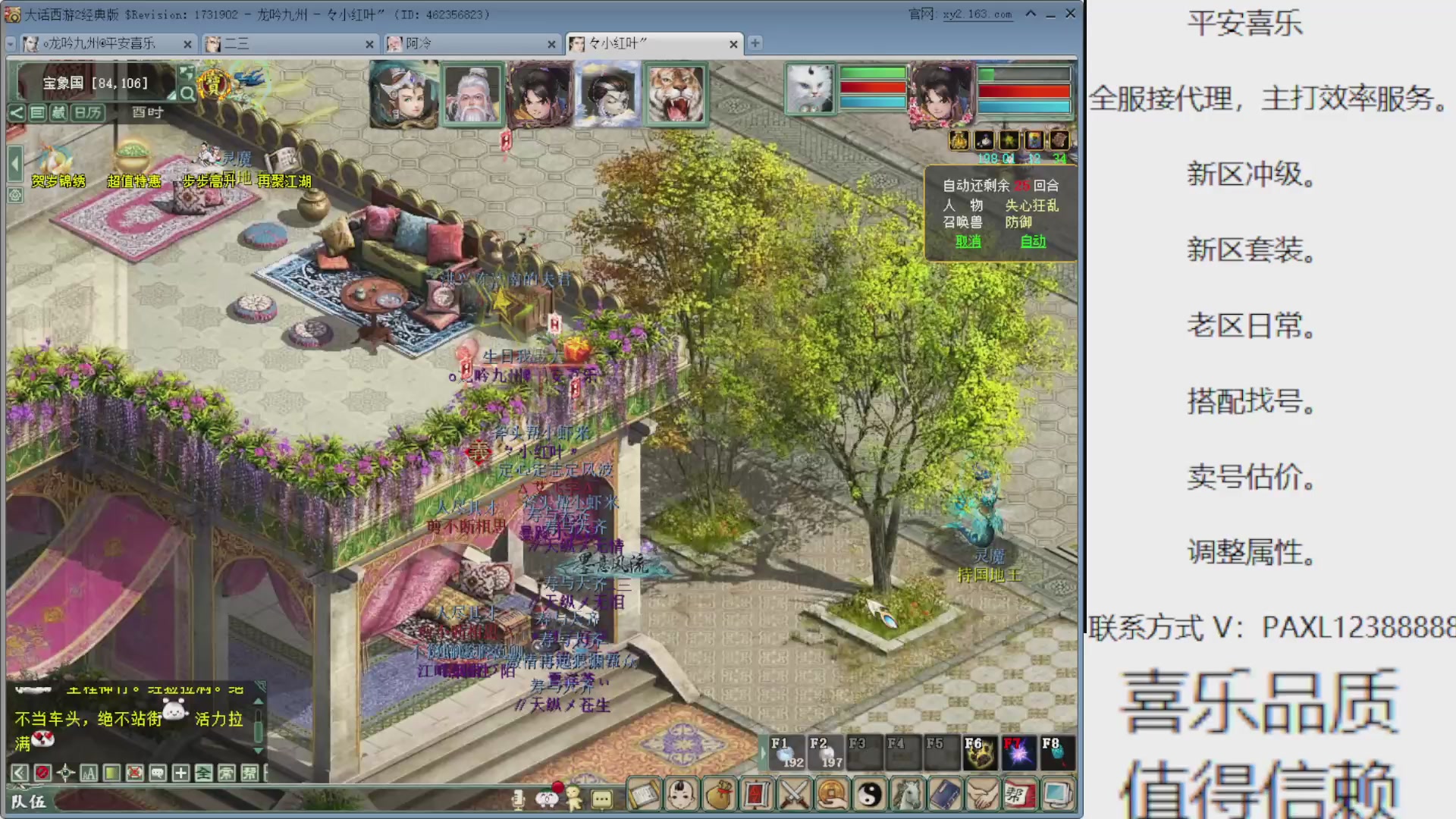Click the 藏 button under minimap
The width and height of the screenshot is (1456, 819).
pos(58,113)
